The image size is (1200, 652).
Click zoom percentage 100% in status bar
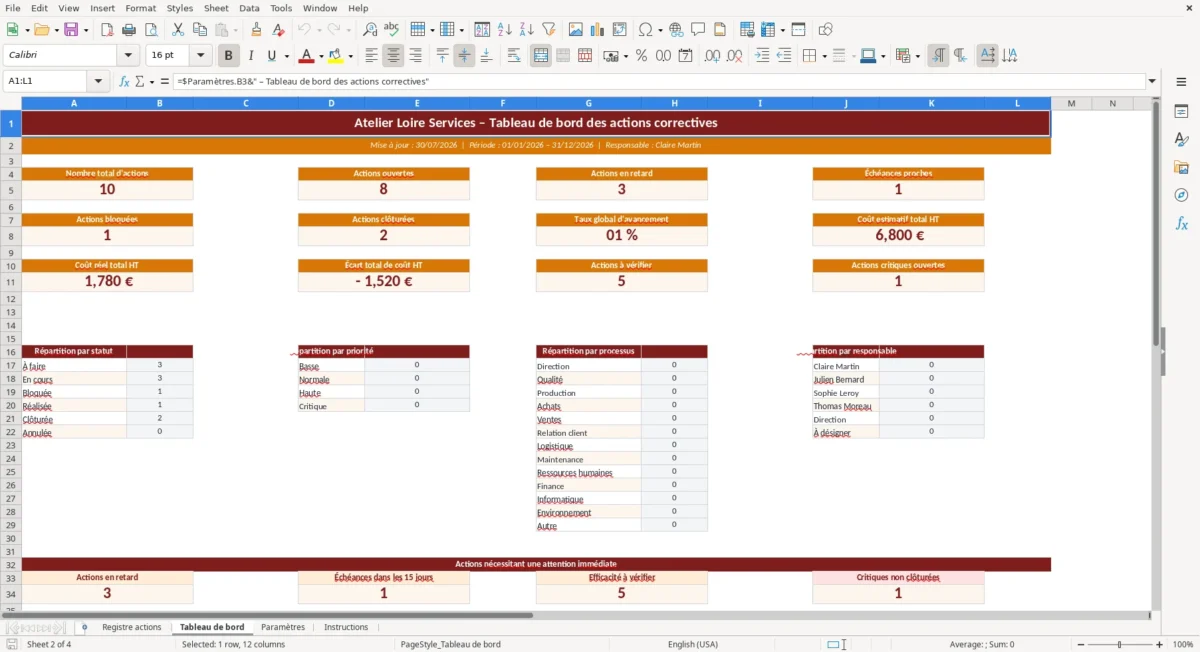(x=1183, y=645)
